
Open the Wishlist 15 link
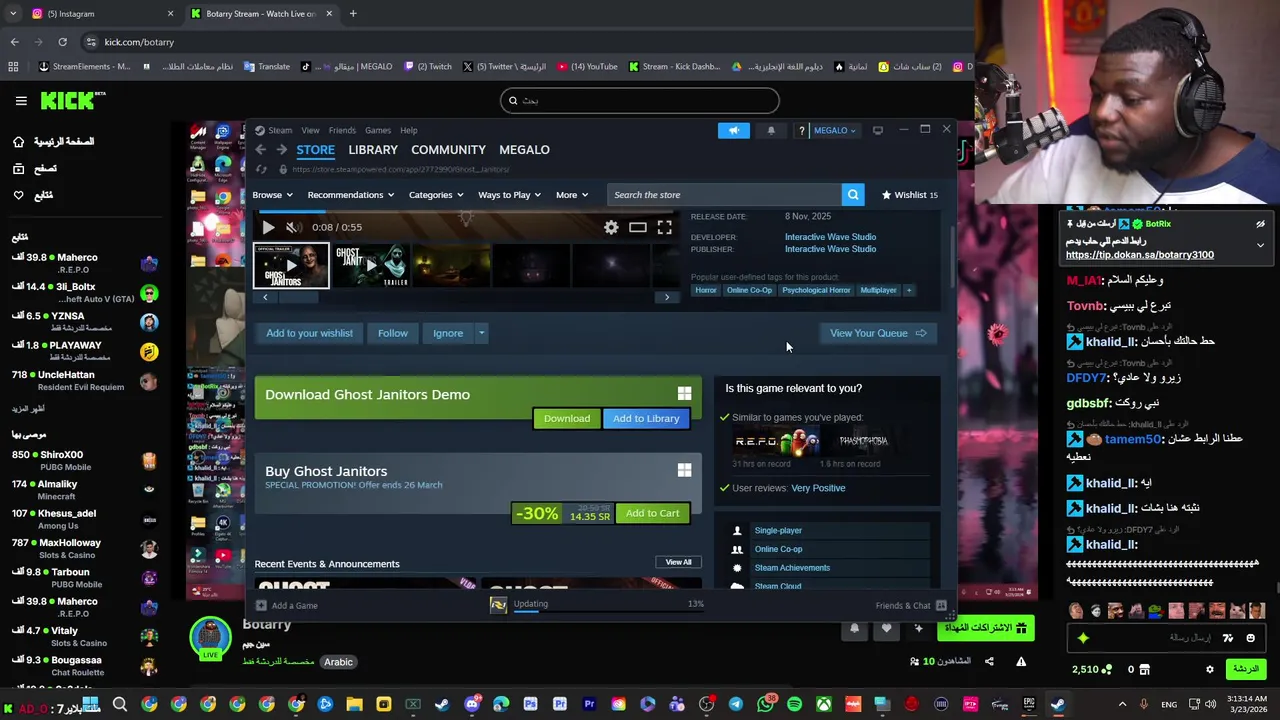[x=909, y=195]
